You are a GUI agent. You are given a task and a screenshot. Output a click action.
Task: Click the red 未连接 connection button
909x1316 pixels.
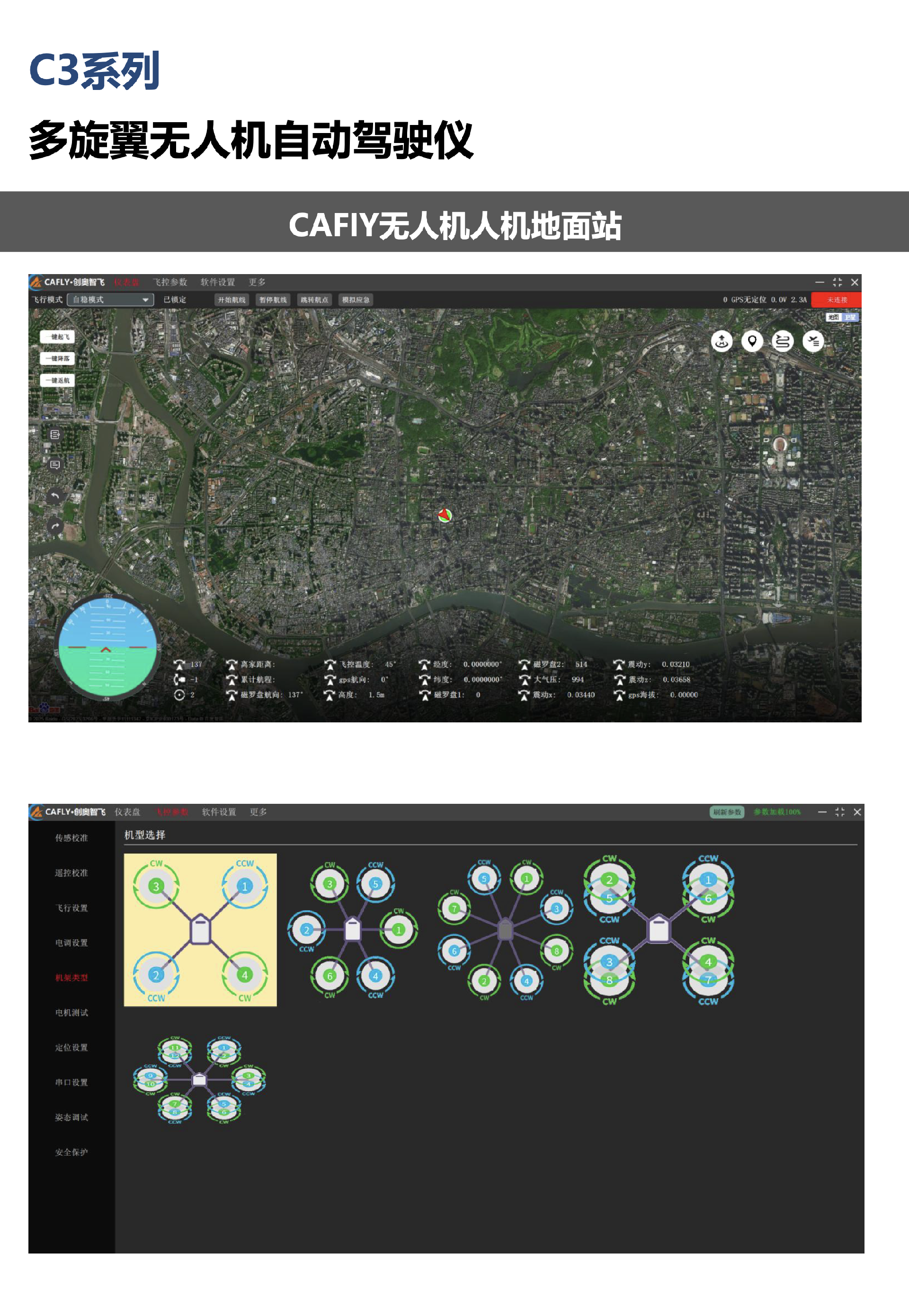pyautogui.click(x=836, y=300)
